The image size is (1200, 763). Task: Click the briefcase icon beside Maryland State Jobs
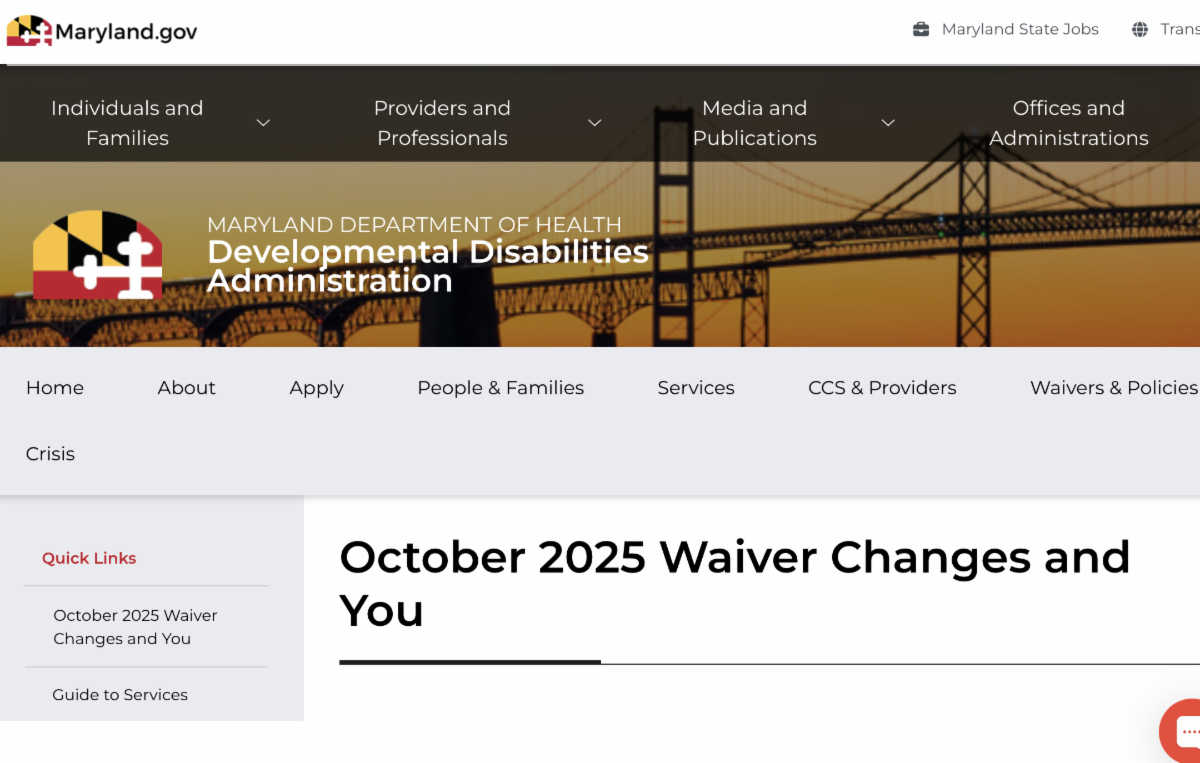click(x=921, y=29)
